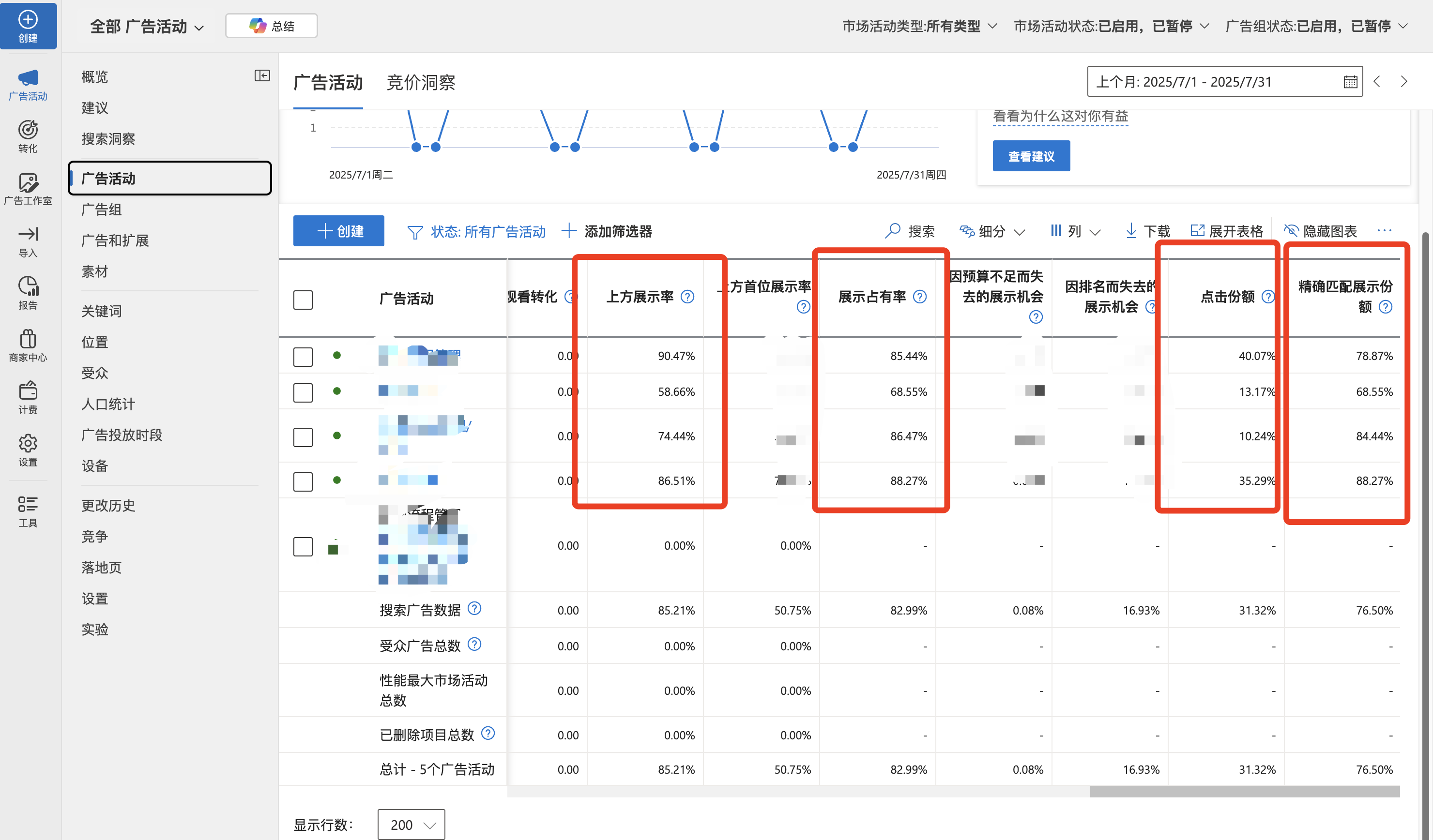
Task: Open 落地页 in side menu
Action: tap(101, 567)
